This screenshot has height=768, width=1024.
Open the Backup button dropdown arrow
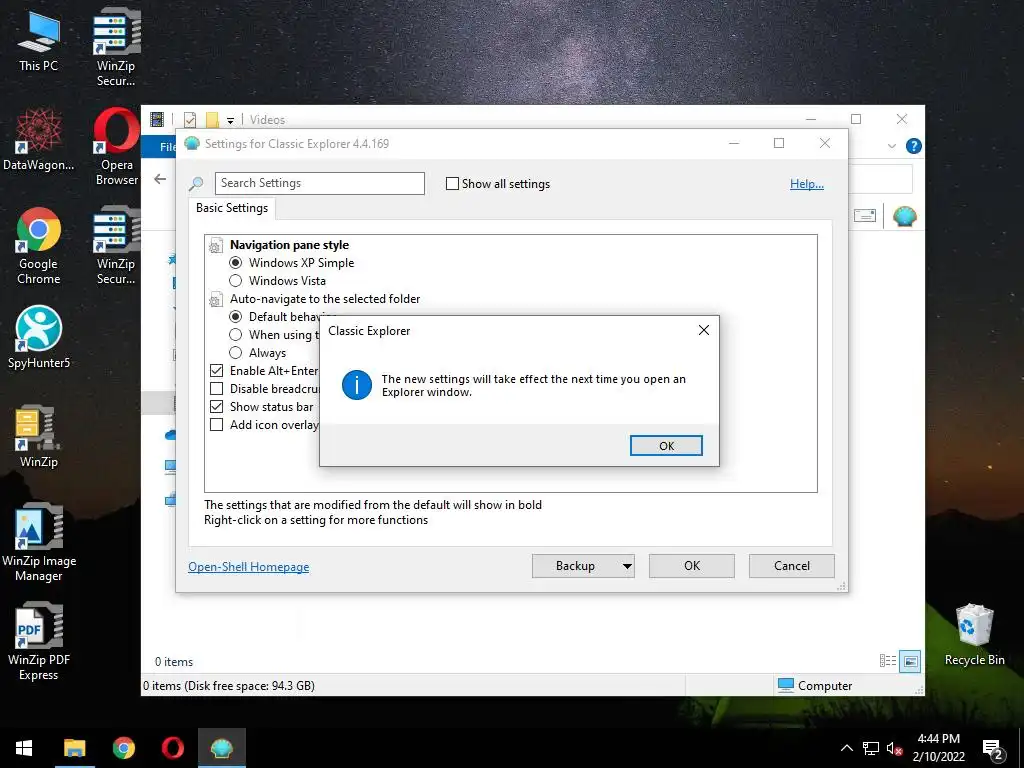tap(627, 566)
